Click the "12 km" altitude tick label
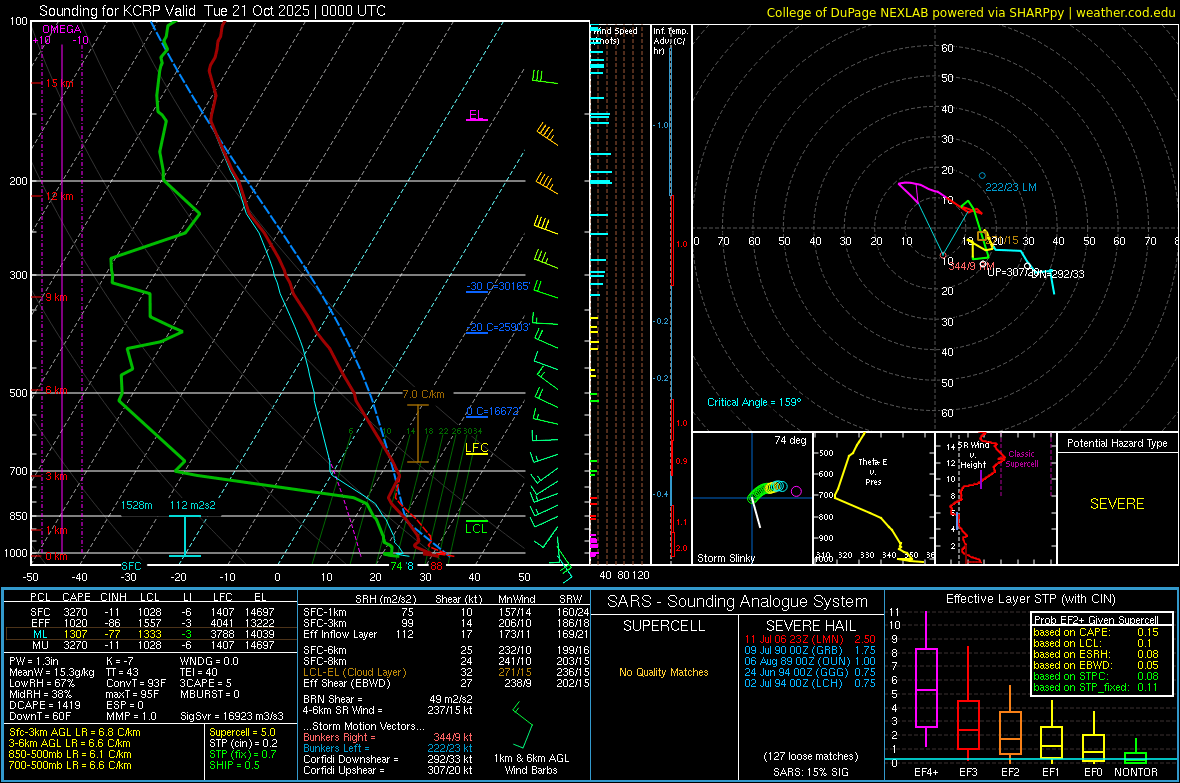 59,197
